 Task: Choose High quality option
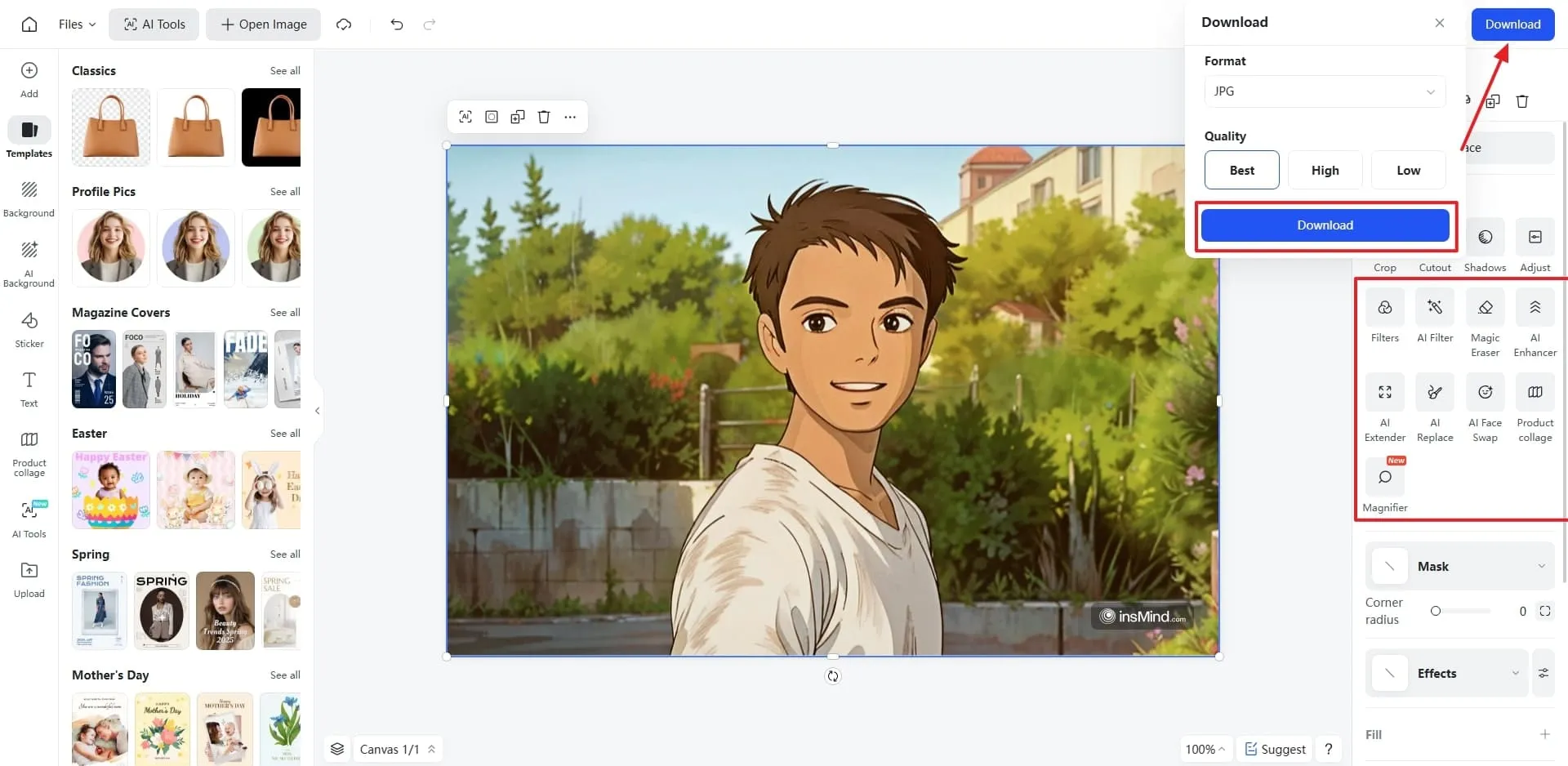[x=1325, y=170]
